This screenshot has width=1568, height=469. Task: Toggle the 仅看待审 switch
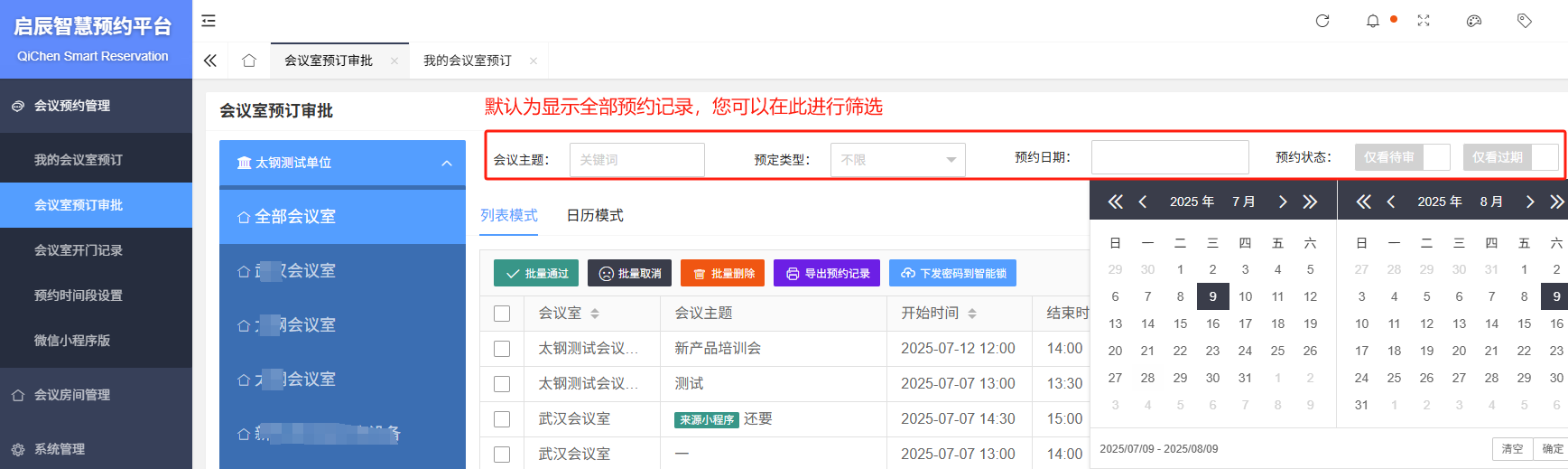tap(1402, 157)
